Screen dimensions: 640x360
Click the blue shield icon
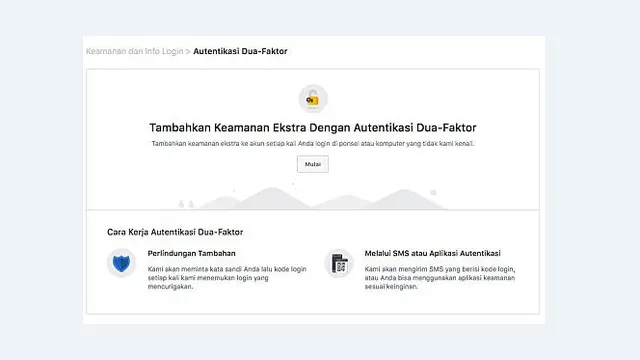(121, 263)
